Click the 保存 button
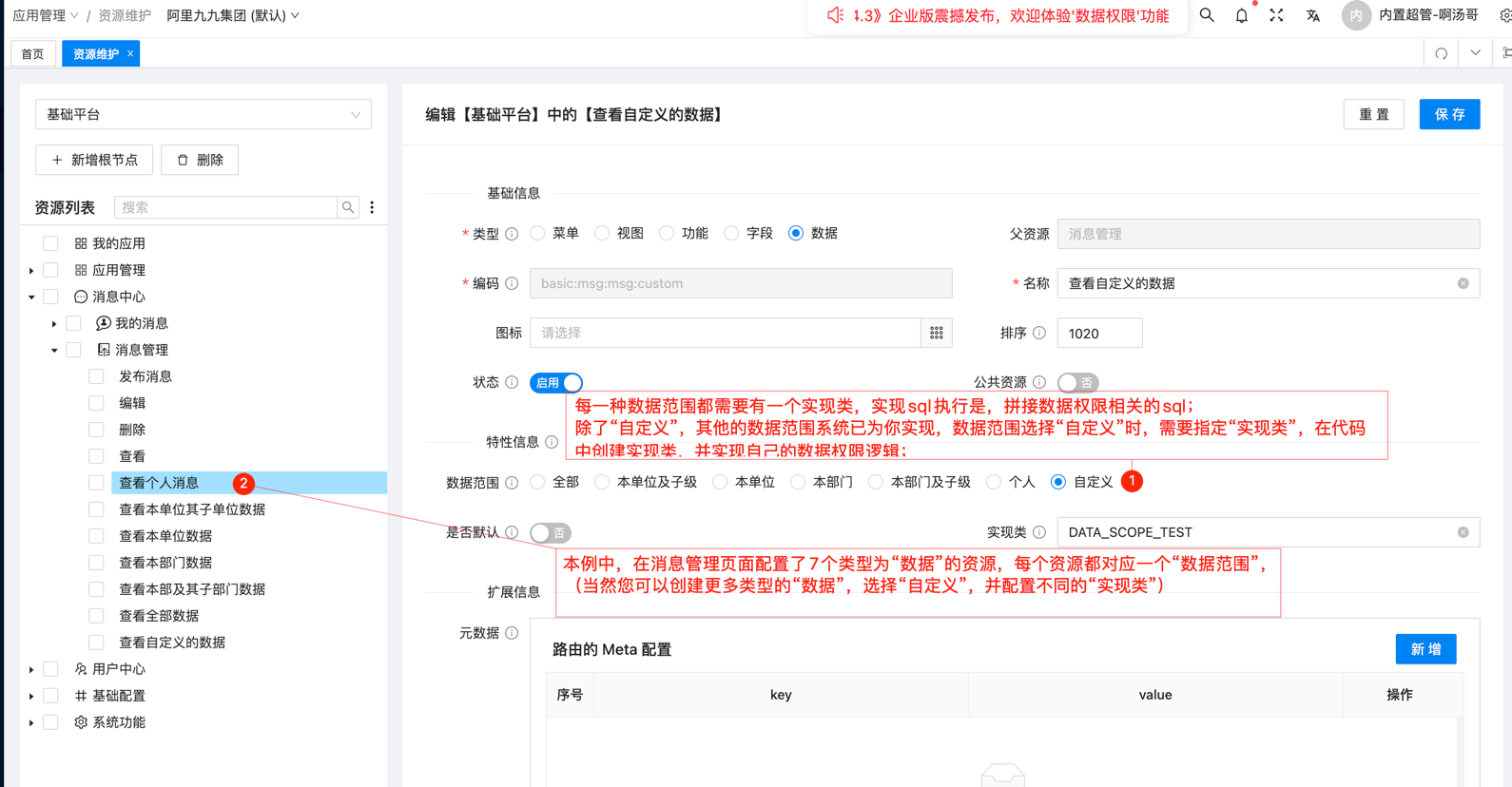 [x=1449, y=114]
